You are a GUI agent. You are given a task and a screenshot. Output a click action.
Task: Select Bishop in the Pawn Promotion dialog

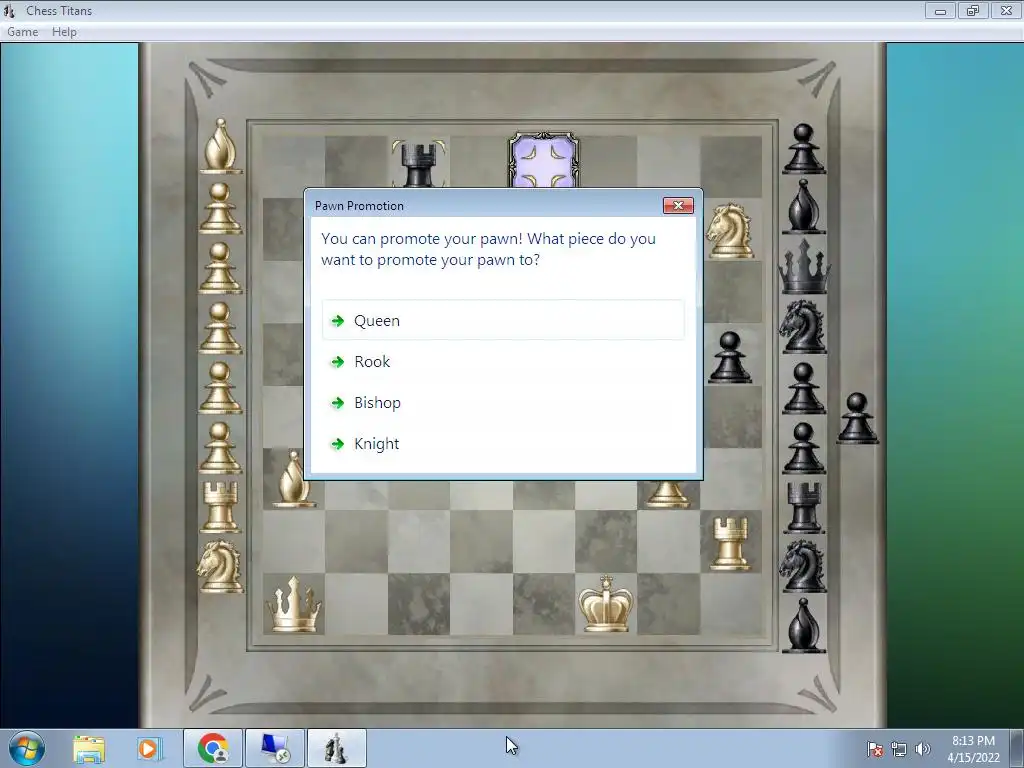coord(503,402)
